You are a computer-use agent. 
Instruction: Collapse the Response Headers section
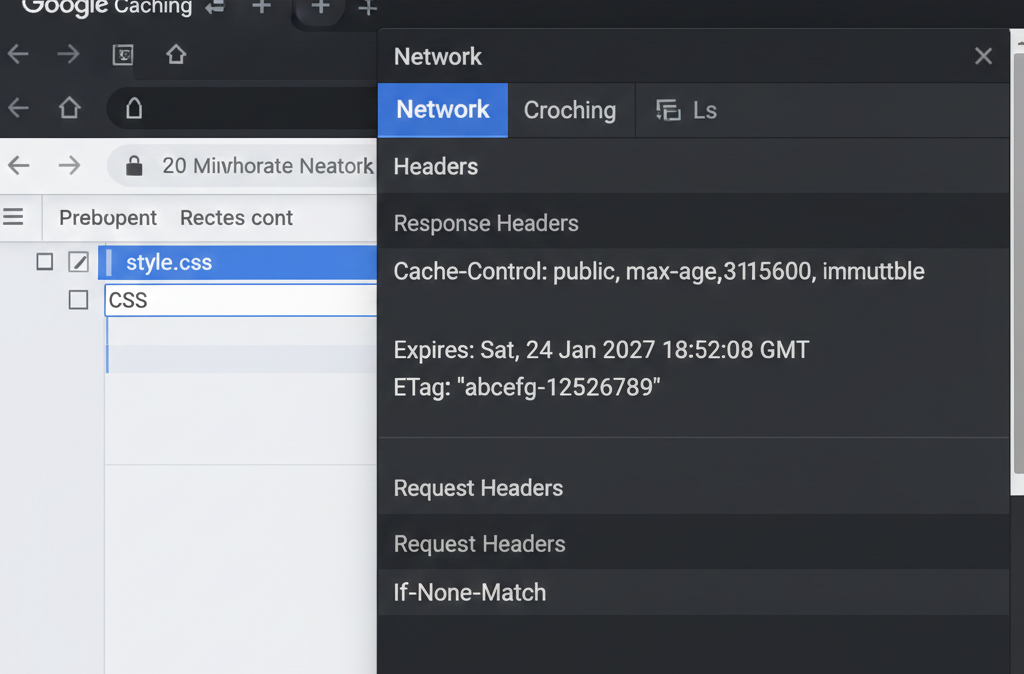(486, 223)
